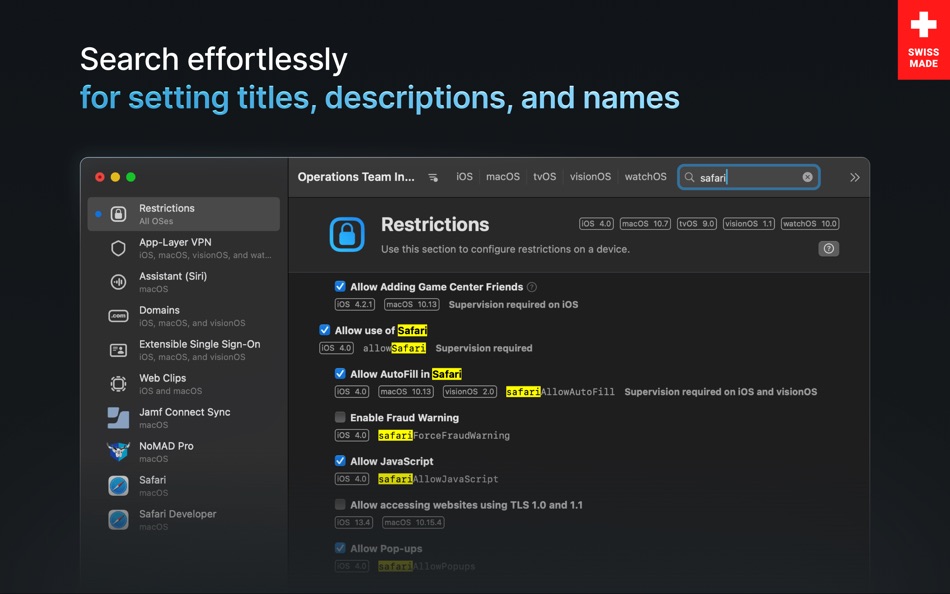This screenshot has width=950, height=594.
Task: Click the info icon beside Game Center Friends
Action: [531, 287]
